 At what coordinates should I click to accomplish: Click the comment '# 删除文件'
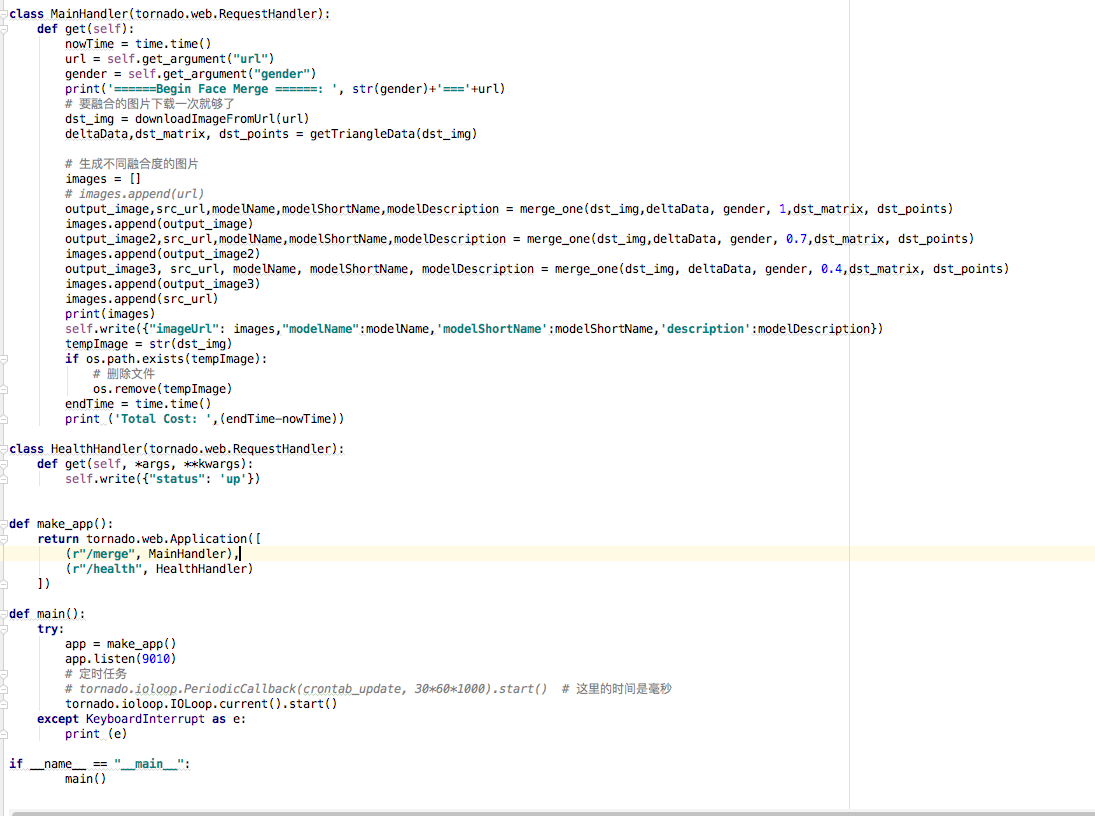(x=124, y=374)
